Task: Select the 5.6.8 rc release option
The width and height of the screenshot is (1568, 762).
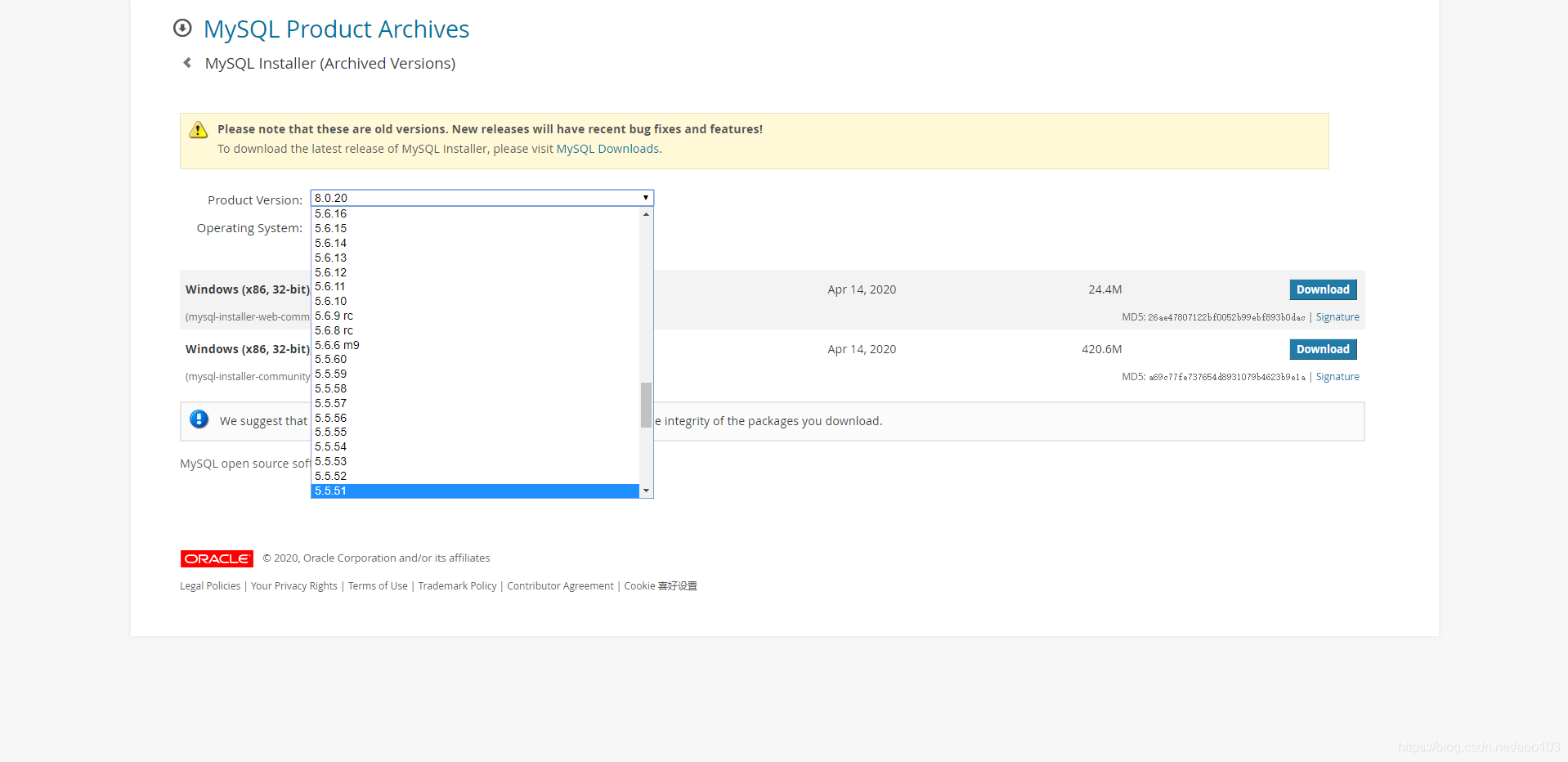Action: click(x=475, y=331)
